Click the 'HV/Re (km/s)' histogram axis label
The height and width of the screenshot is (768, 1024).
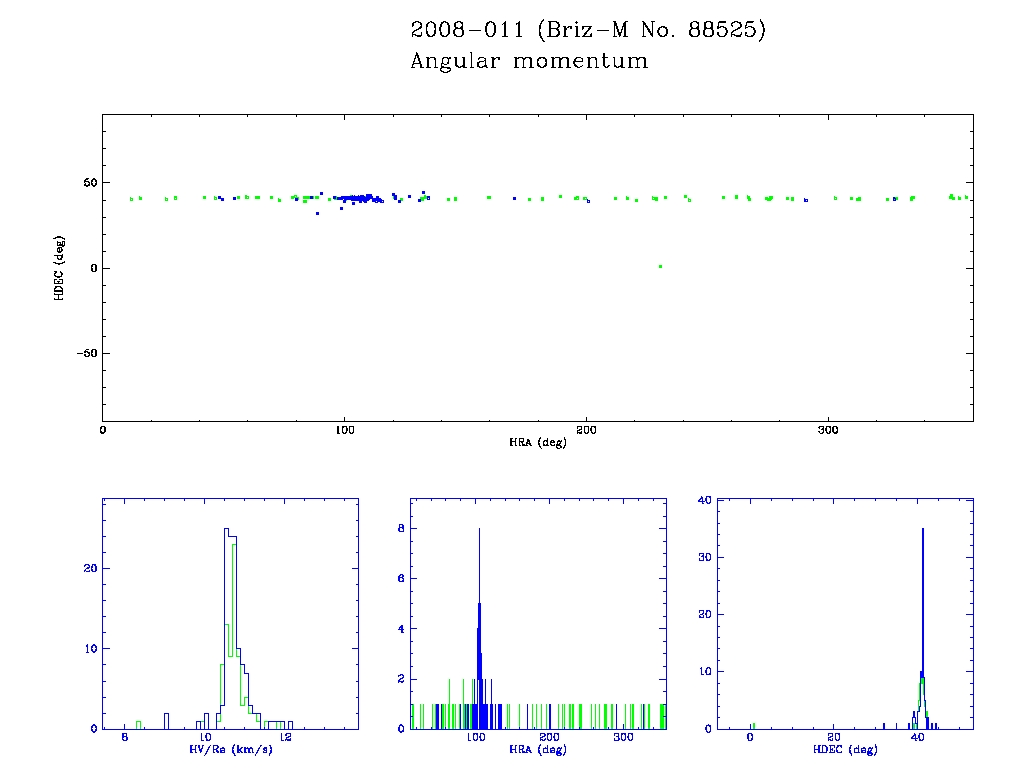[230, 749]
